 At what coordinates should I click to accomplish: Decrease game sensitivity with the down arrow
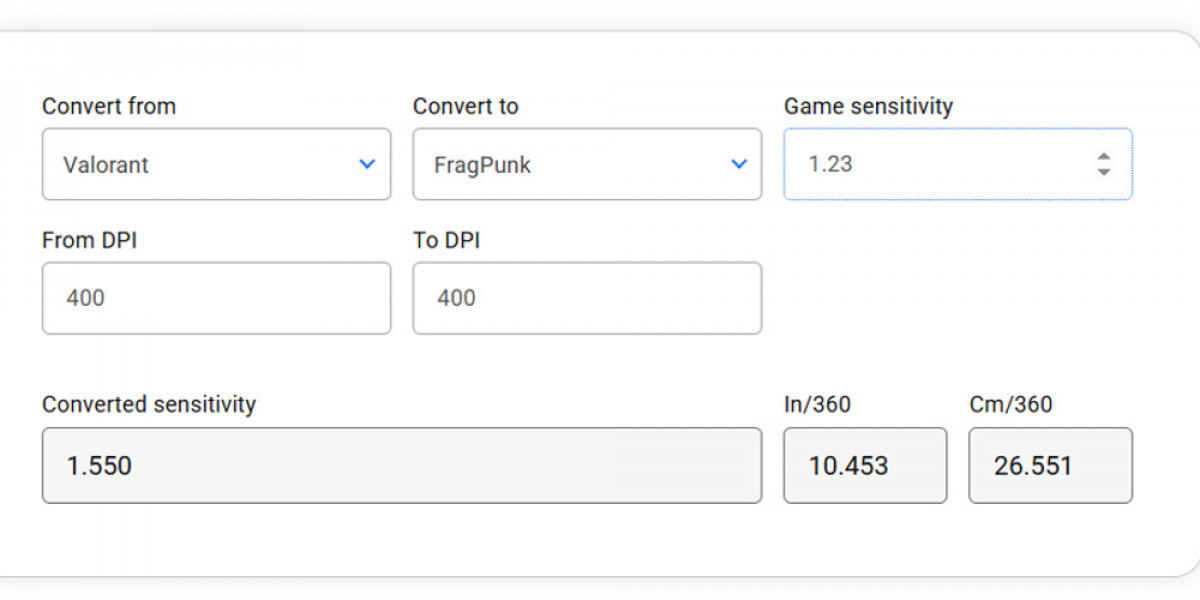pyautogui.click(x=1103, y=172)
